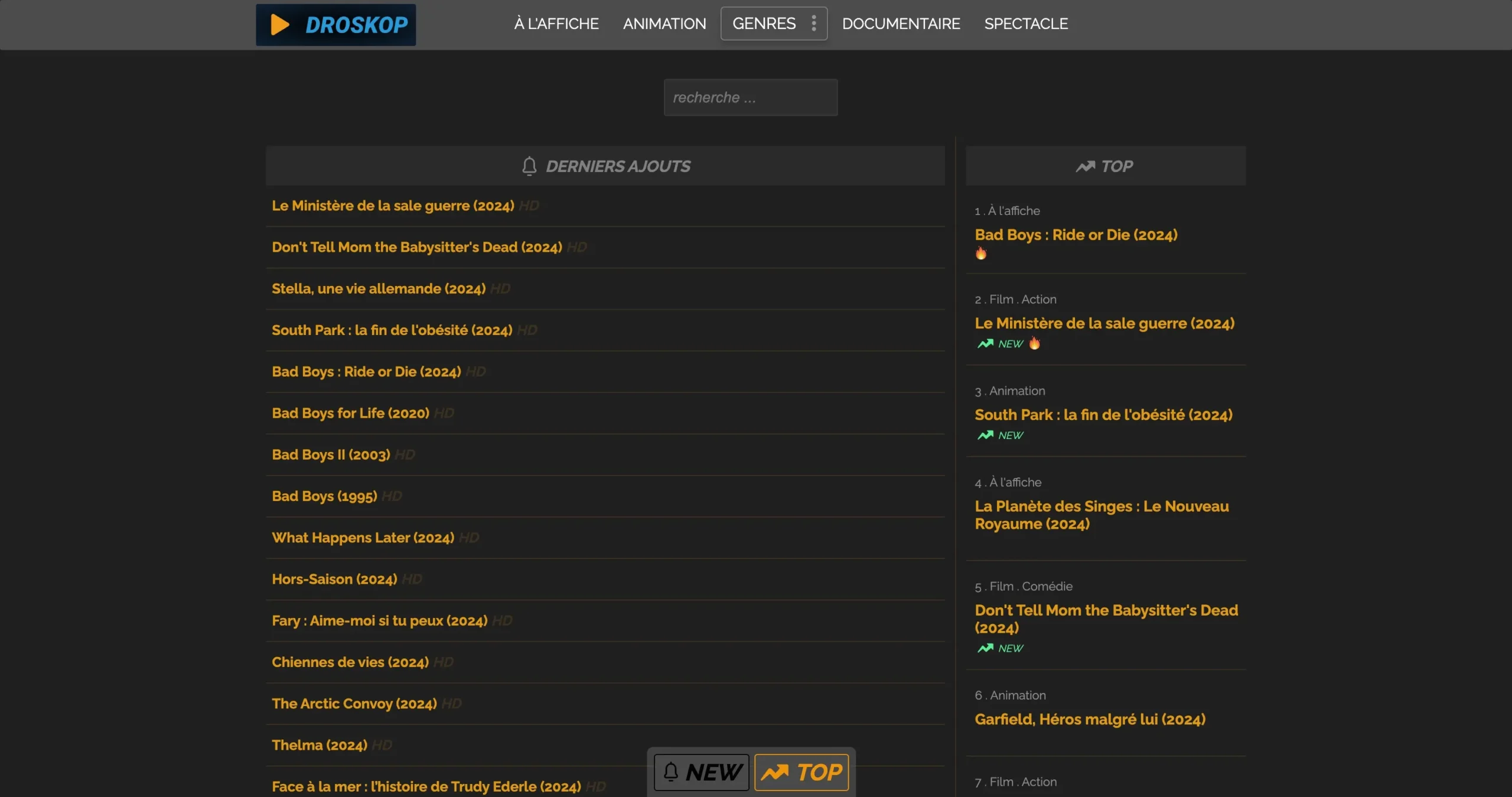
Task: Open Bad Boys for Life (2020)
Action: pyautogui.click(x=350, y=413)
